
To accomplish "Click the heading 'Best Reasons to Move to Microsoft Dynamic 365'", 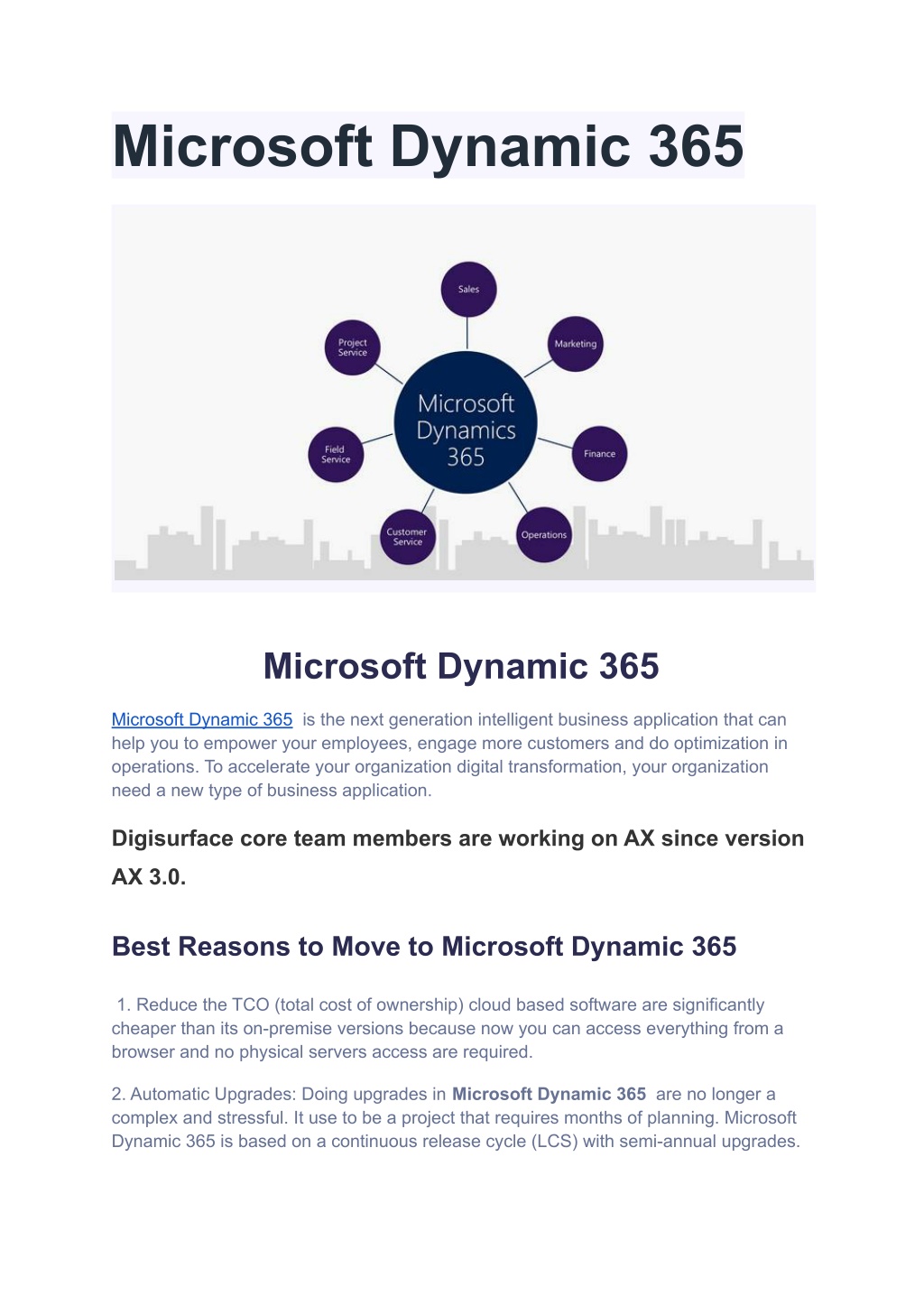I will click(x=424, y=946).
